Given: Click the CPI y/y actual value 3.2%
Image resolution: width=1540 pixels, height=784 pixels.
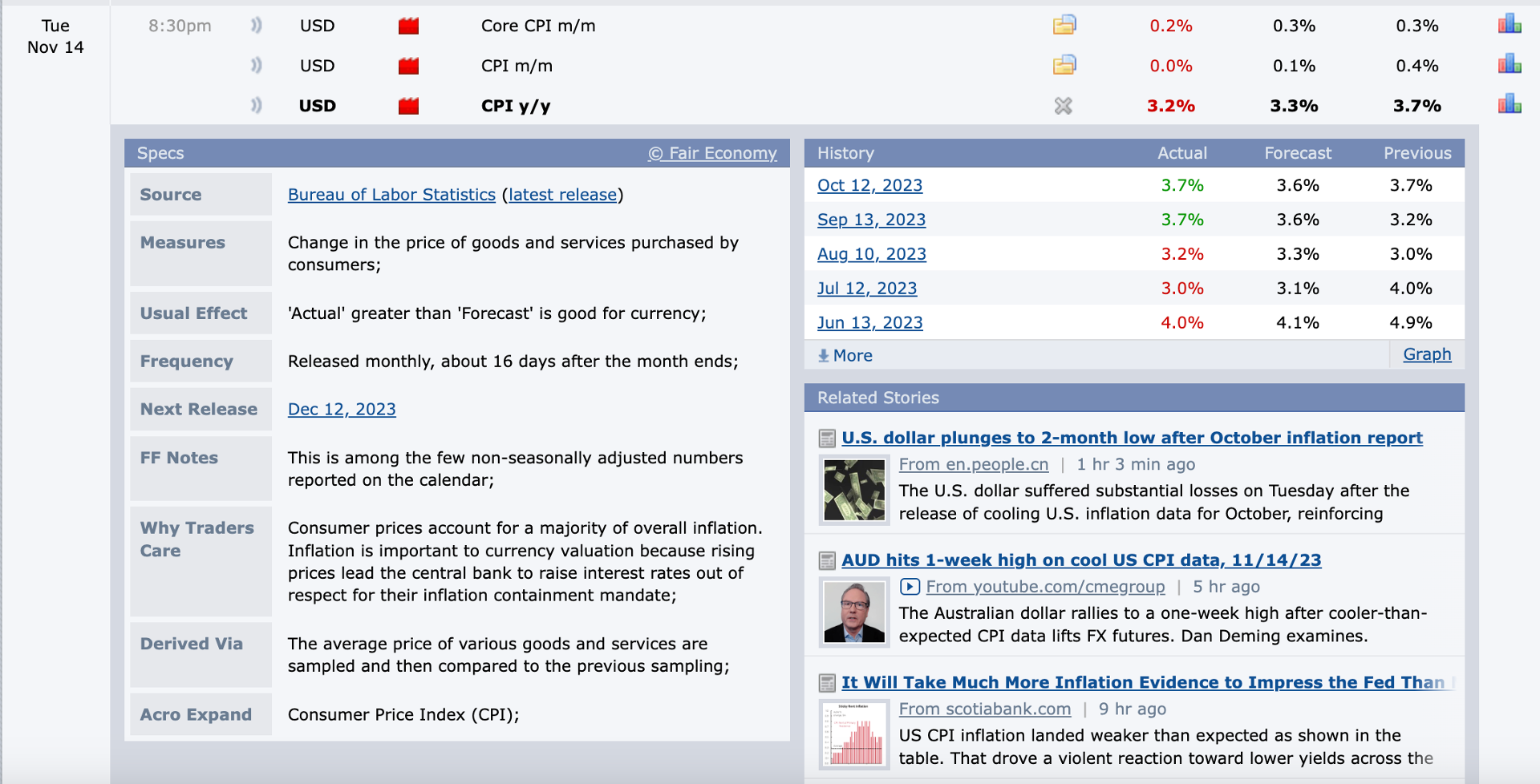Looking at the screenshot, I should point(1170,106).
